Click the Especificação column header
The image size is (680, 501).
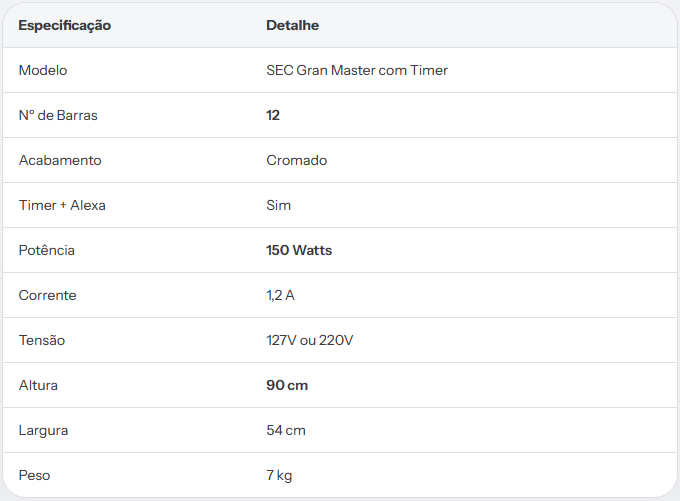(x=65, y=26)
